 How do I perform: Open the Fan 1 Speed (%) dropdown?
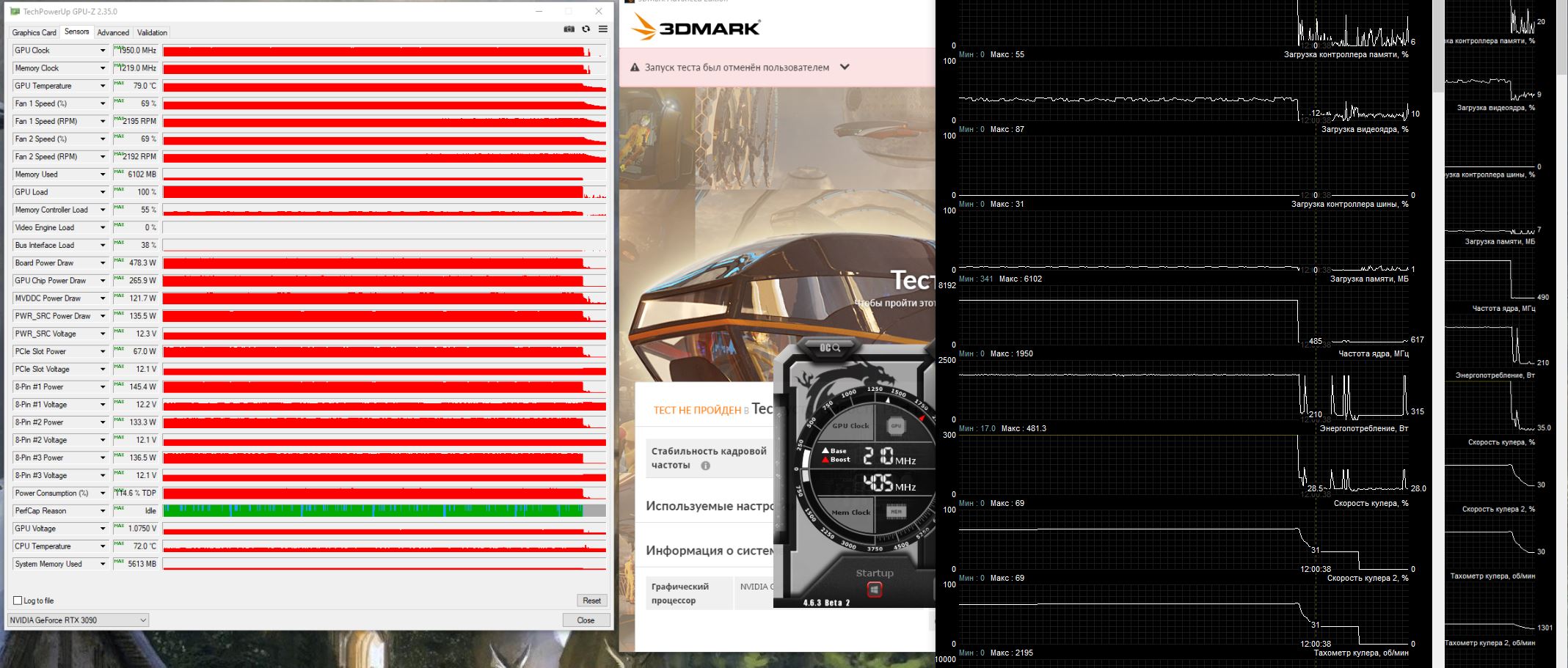[103, 103]
